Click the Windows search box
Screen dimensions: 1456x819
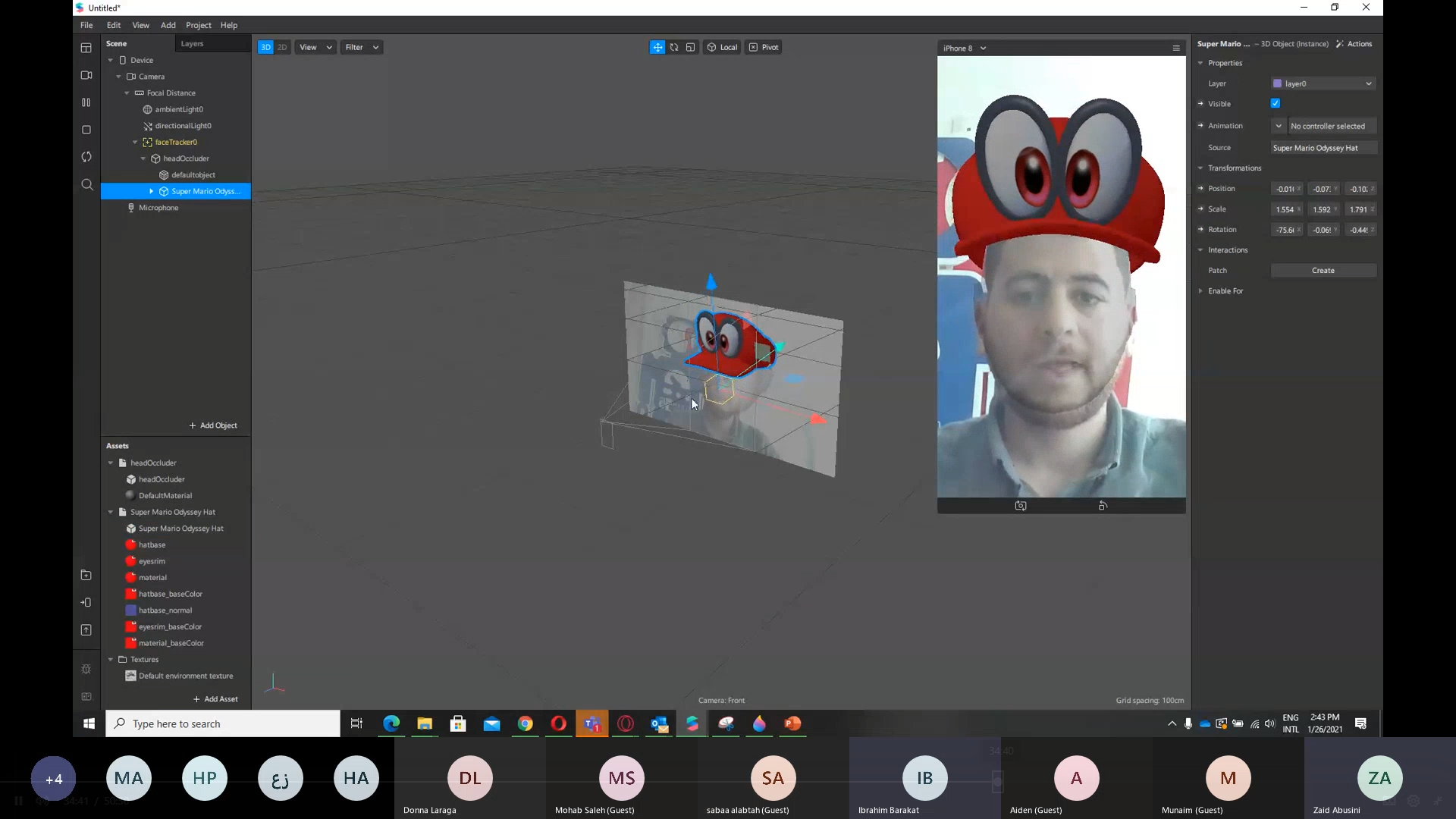223,724
